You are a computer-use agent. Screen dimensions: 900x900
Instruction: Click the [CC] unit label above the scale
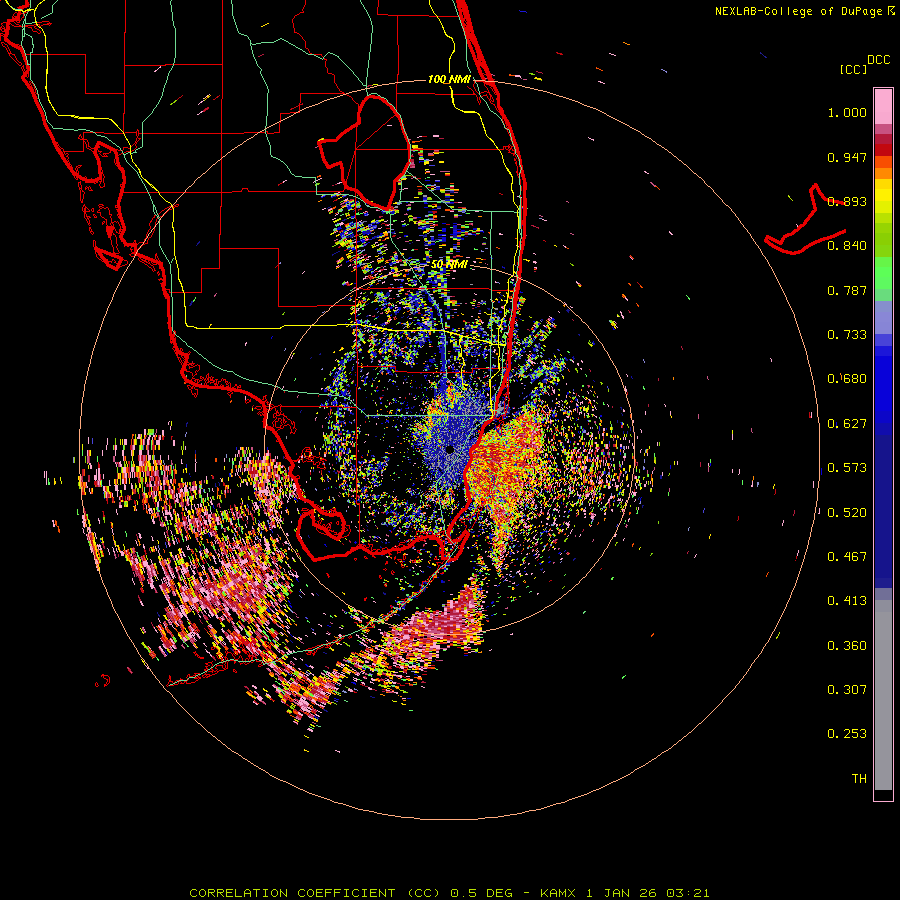pyautogui.click(x=854, y=69)
